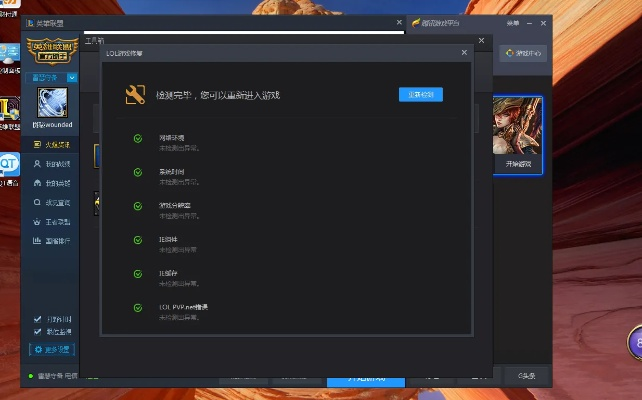Click the wounded username under avatar
This screenshot has height=400, width=642.
tap(52, 124)
